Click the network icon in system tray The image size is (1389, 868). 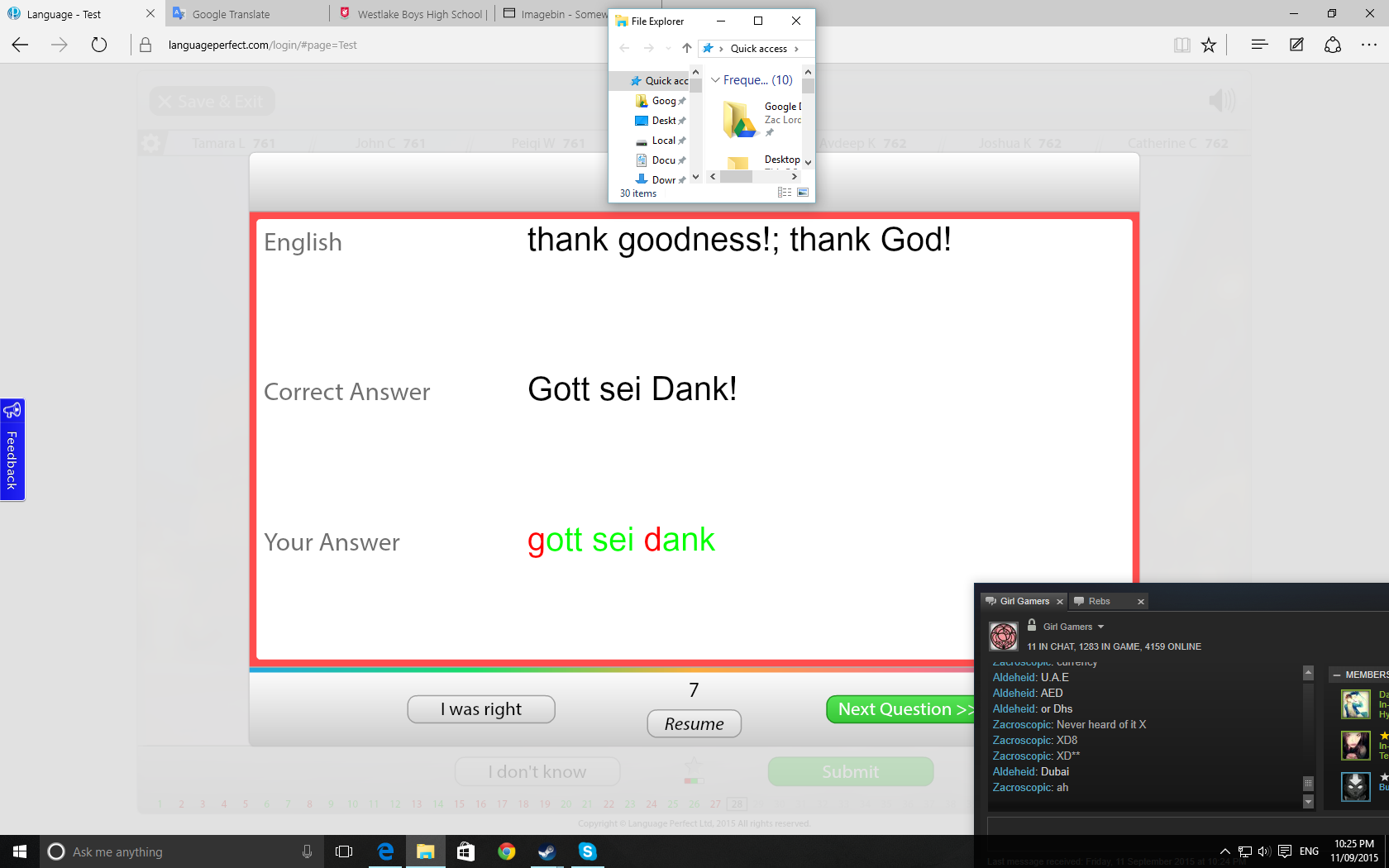pyautogui.click(x=1245, y=851)
